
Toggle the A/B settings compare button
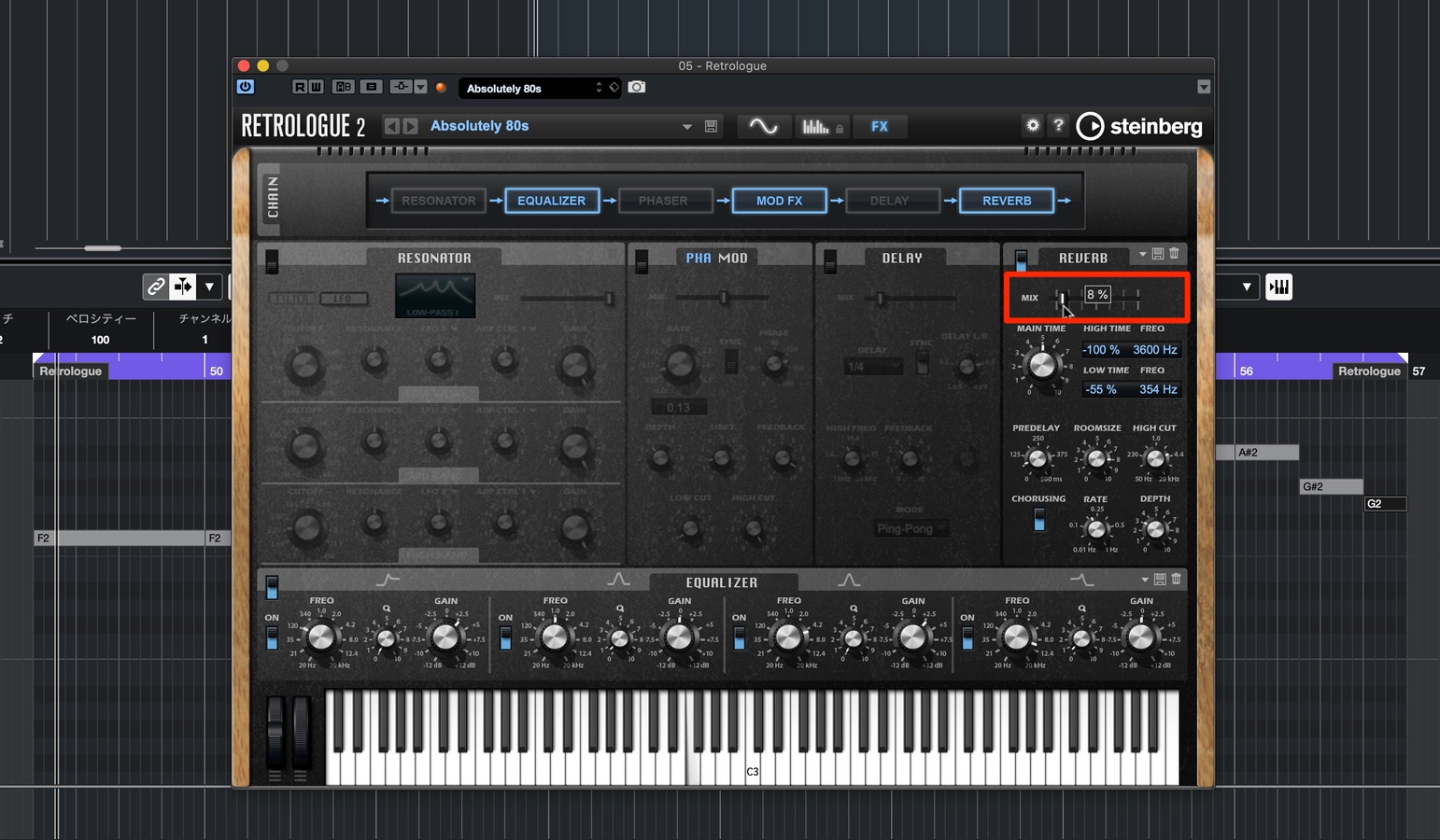tap(344, 87)
